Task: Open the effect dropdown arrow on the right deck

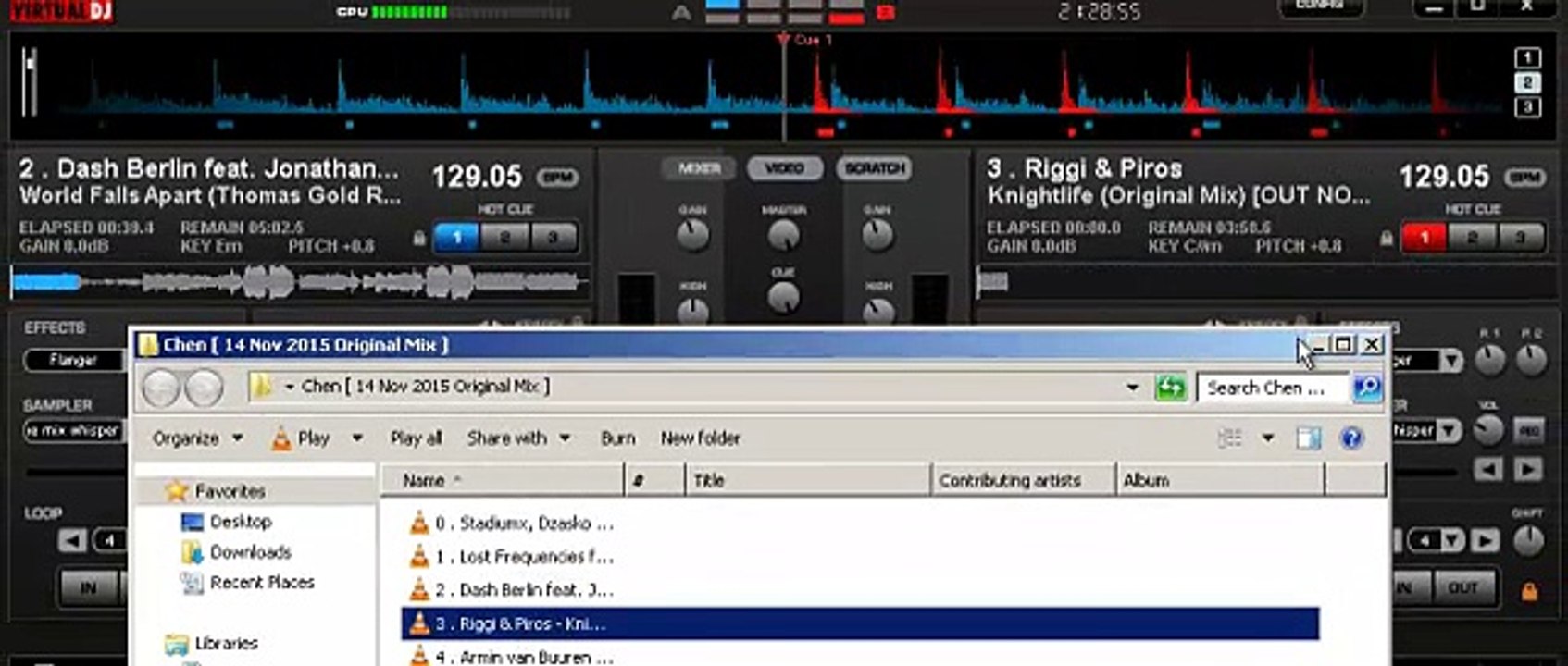Action: click(1451, 360)
